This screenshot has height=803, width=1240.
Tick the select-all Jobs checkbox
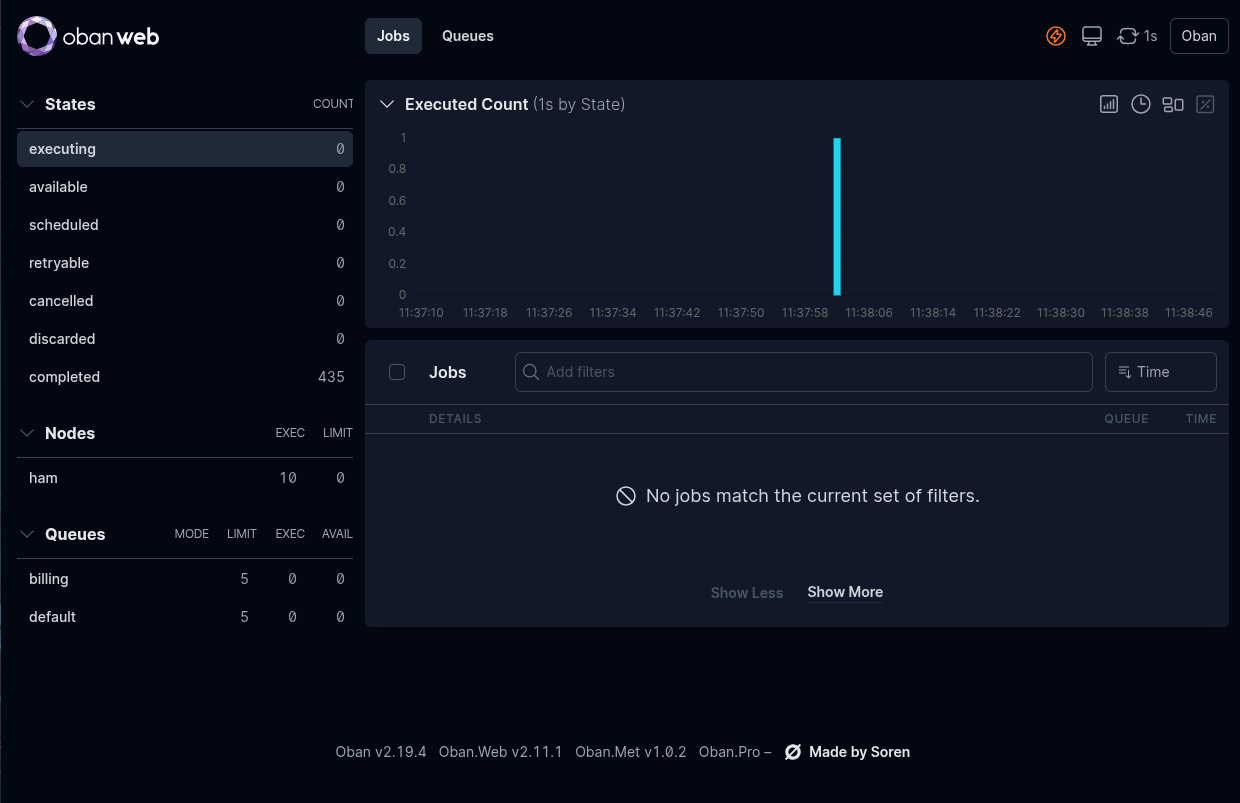[x=397, y=372]
